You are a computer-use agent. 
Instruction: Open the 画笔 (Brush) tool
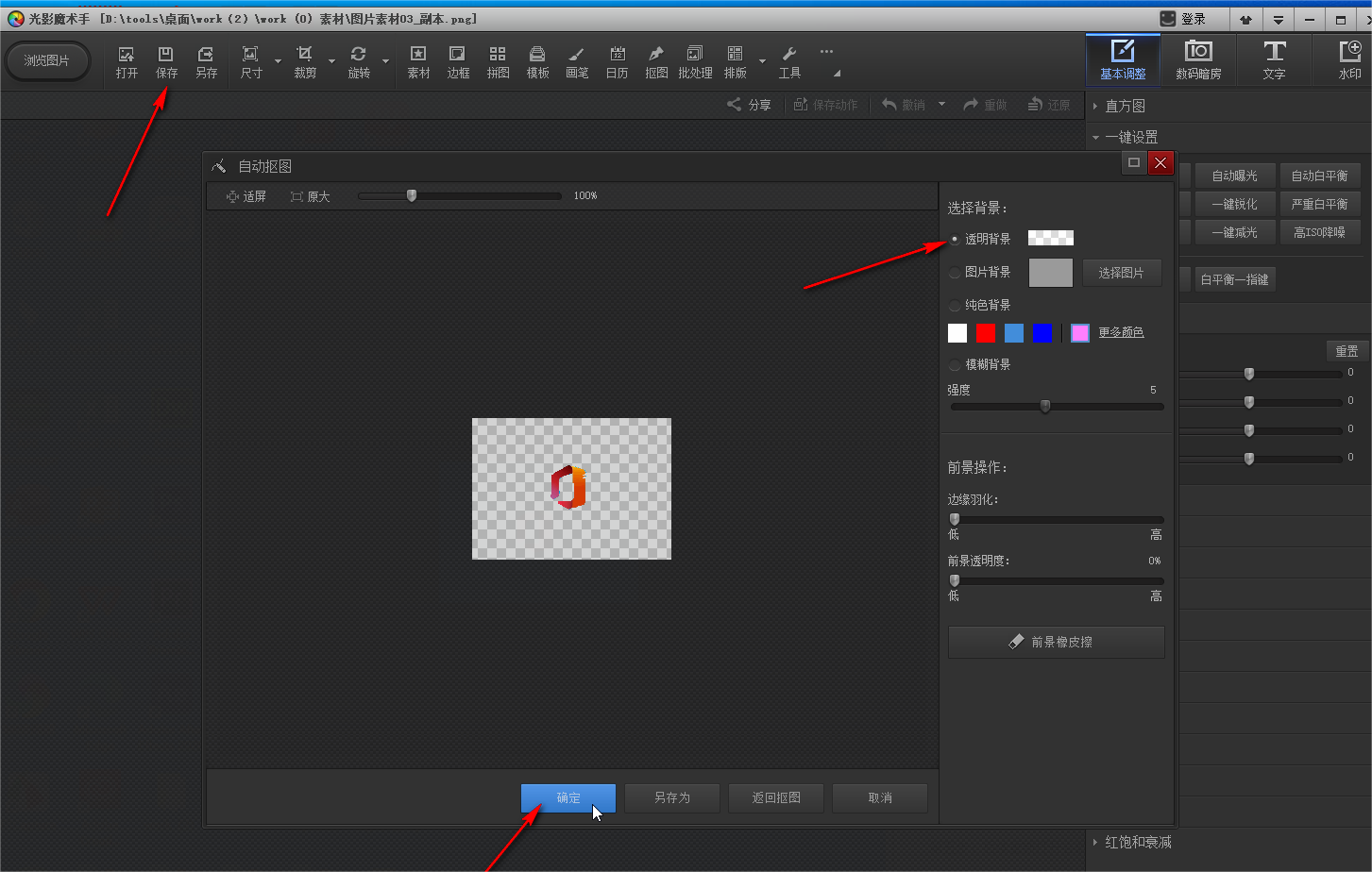pyautogui.click(x=577, y=62)
